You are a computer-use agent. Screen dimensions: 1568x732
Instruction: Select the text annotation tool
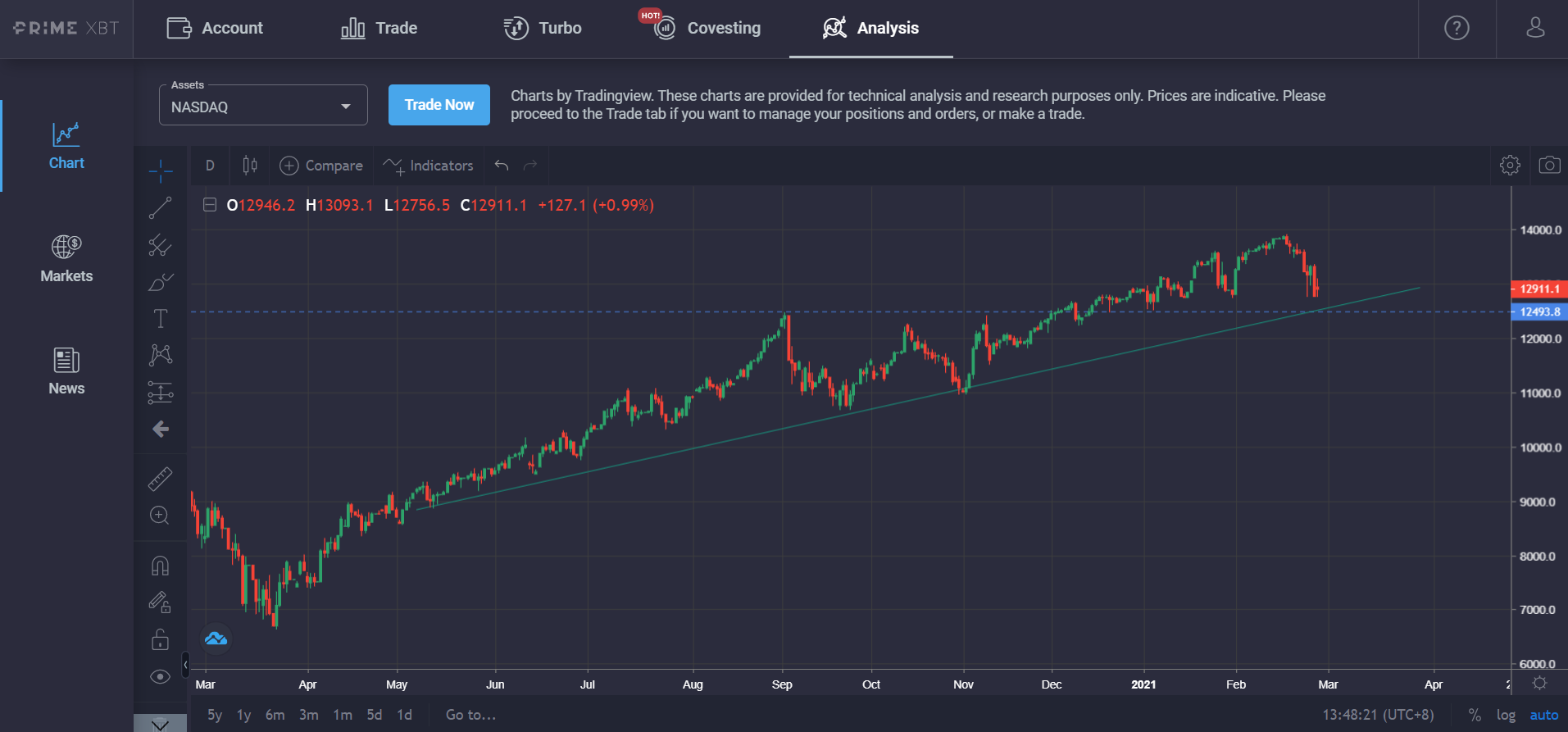coord(161,318)
